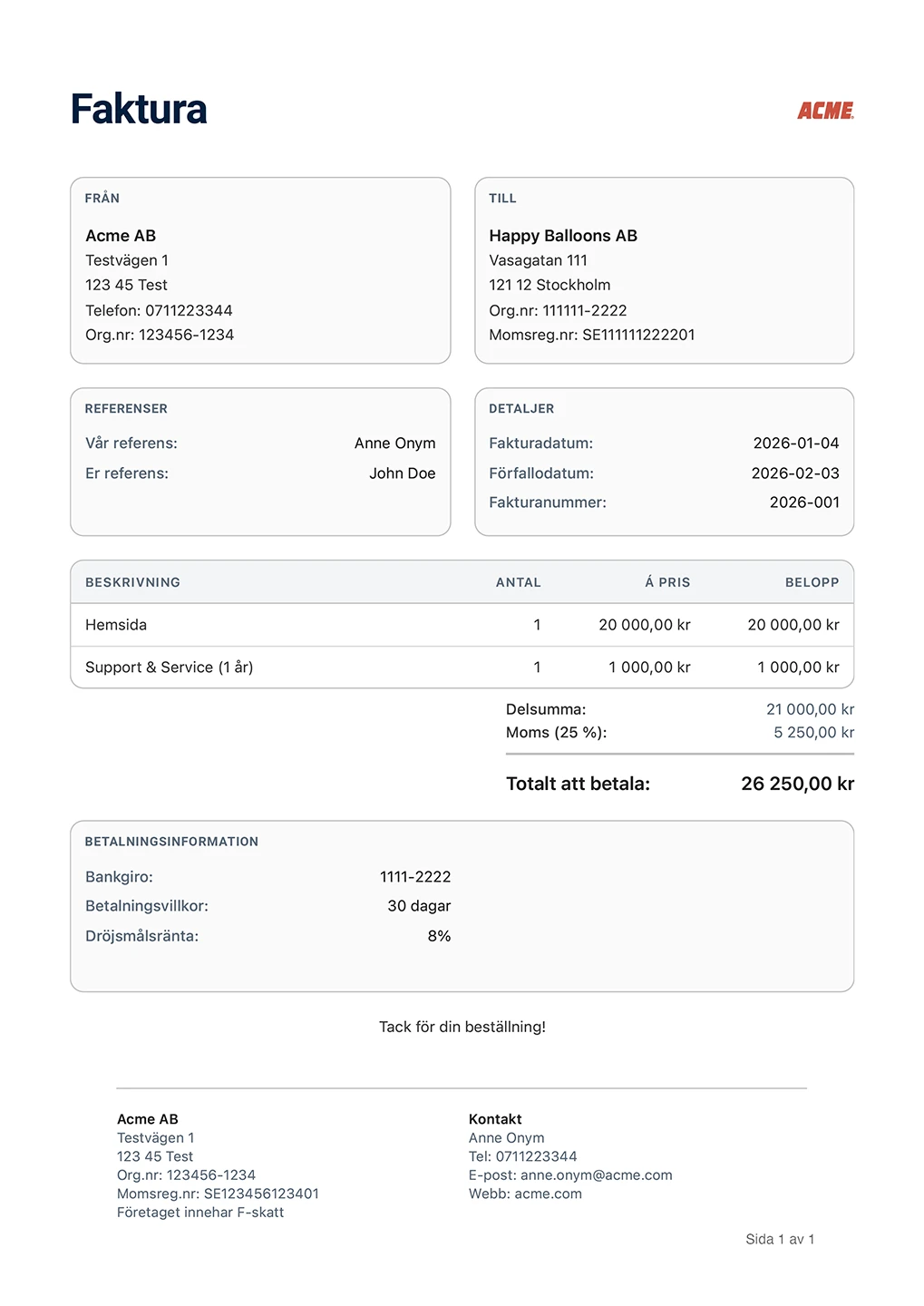Click the REFERENSER panel label
The height and width of the screenshot is (1306, 924).
coord(126,408)
